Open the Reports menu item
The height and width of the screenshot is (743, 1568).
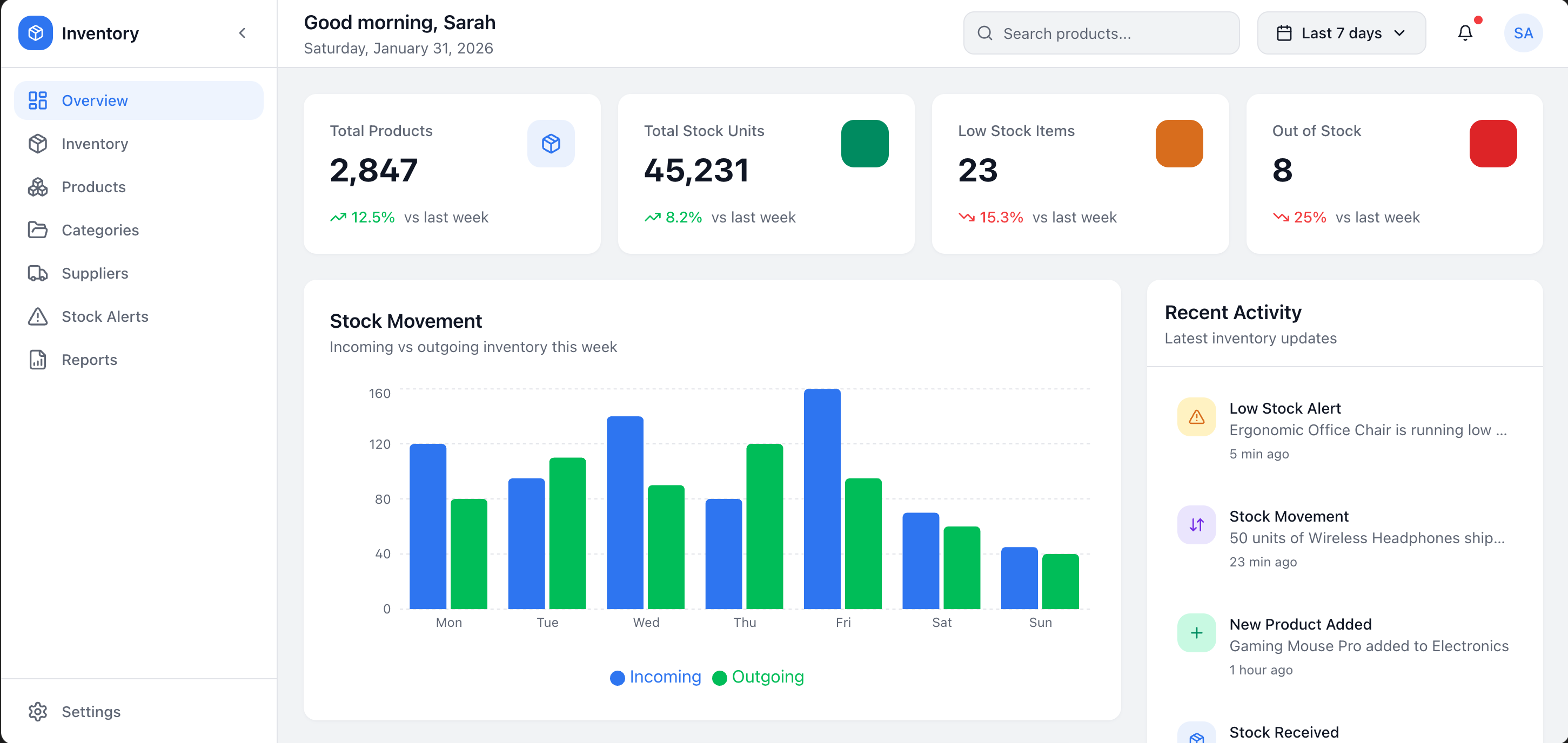(x=89, y=360)
